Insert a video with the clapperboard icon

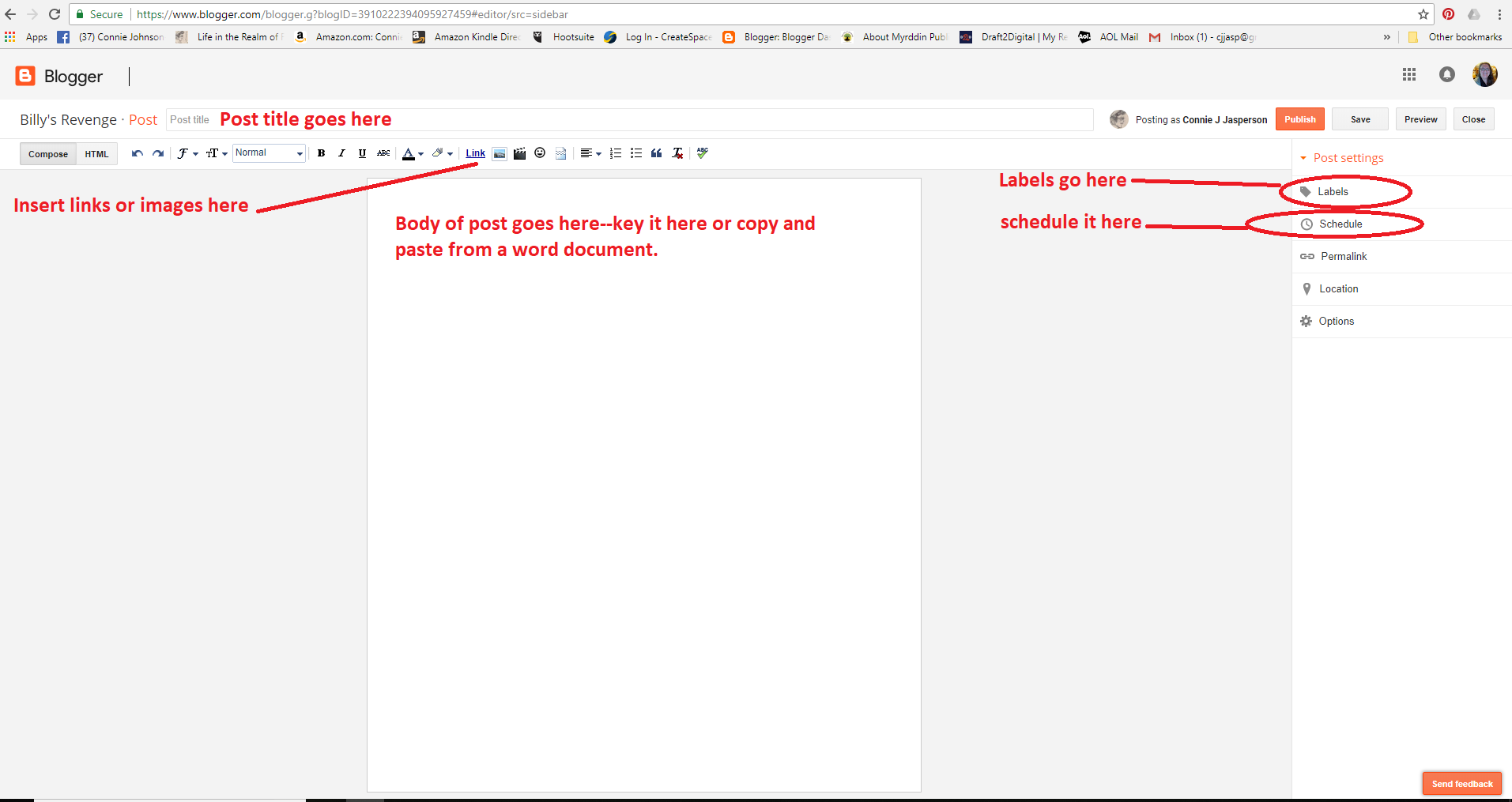[x=519, y=153]
